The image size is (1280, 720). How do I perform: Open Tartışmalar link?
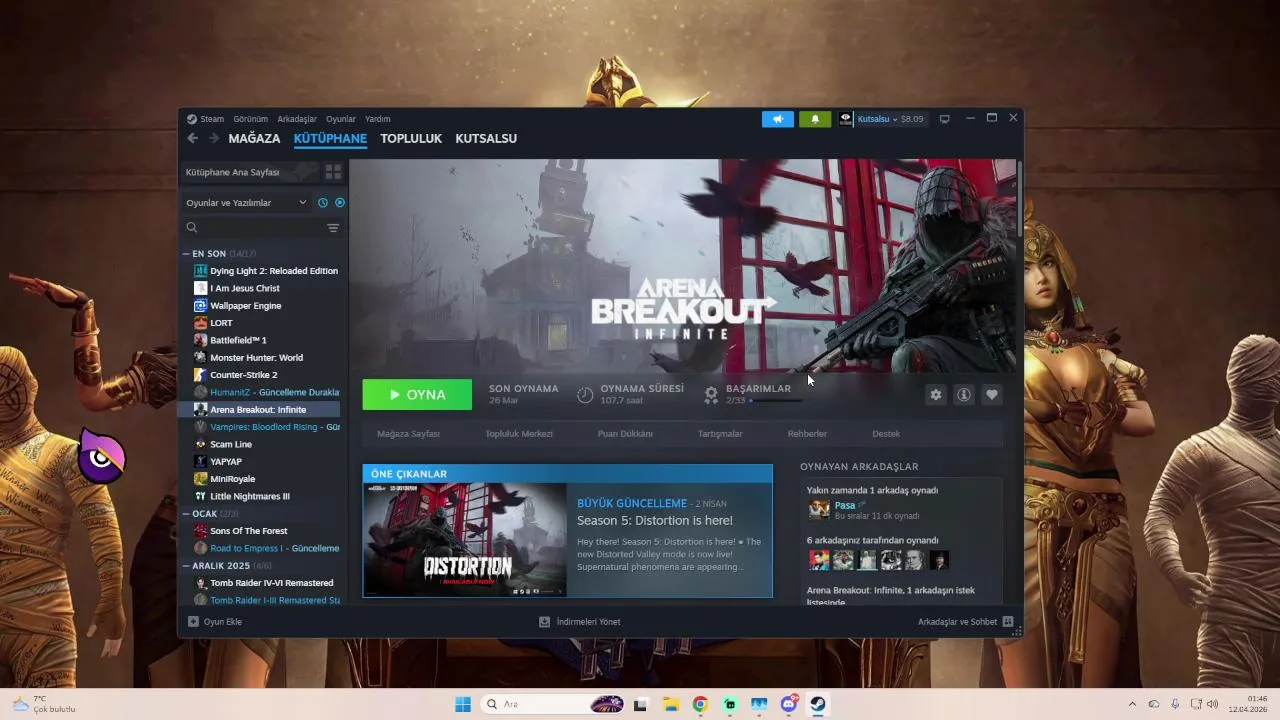pyautogui.click(x=720, y=434)
